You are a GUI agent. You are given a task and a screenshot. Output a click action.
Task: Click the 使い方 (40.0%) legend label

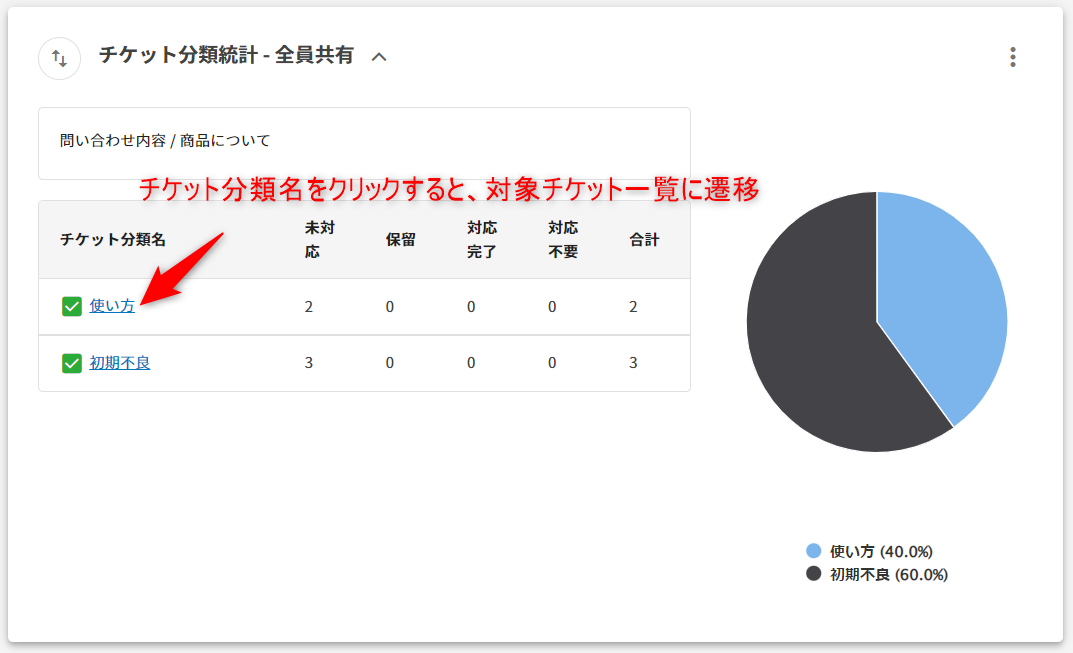tap(881, 551)
